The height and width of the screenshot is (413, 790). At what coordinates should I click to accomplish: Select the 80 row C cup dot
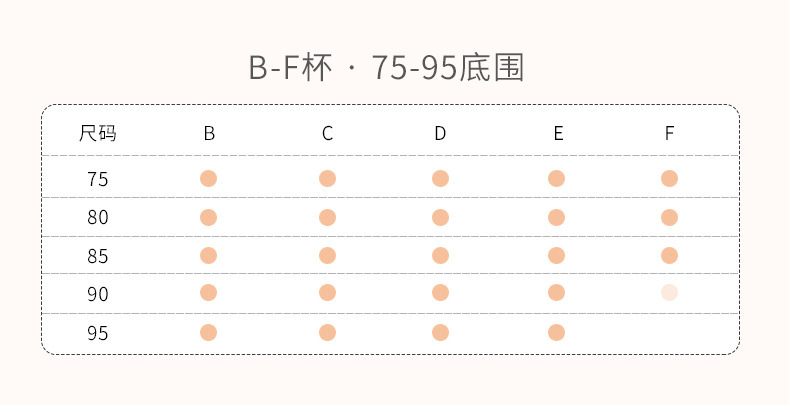(327, 217)
